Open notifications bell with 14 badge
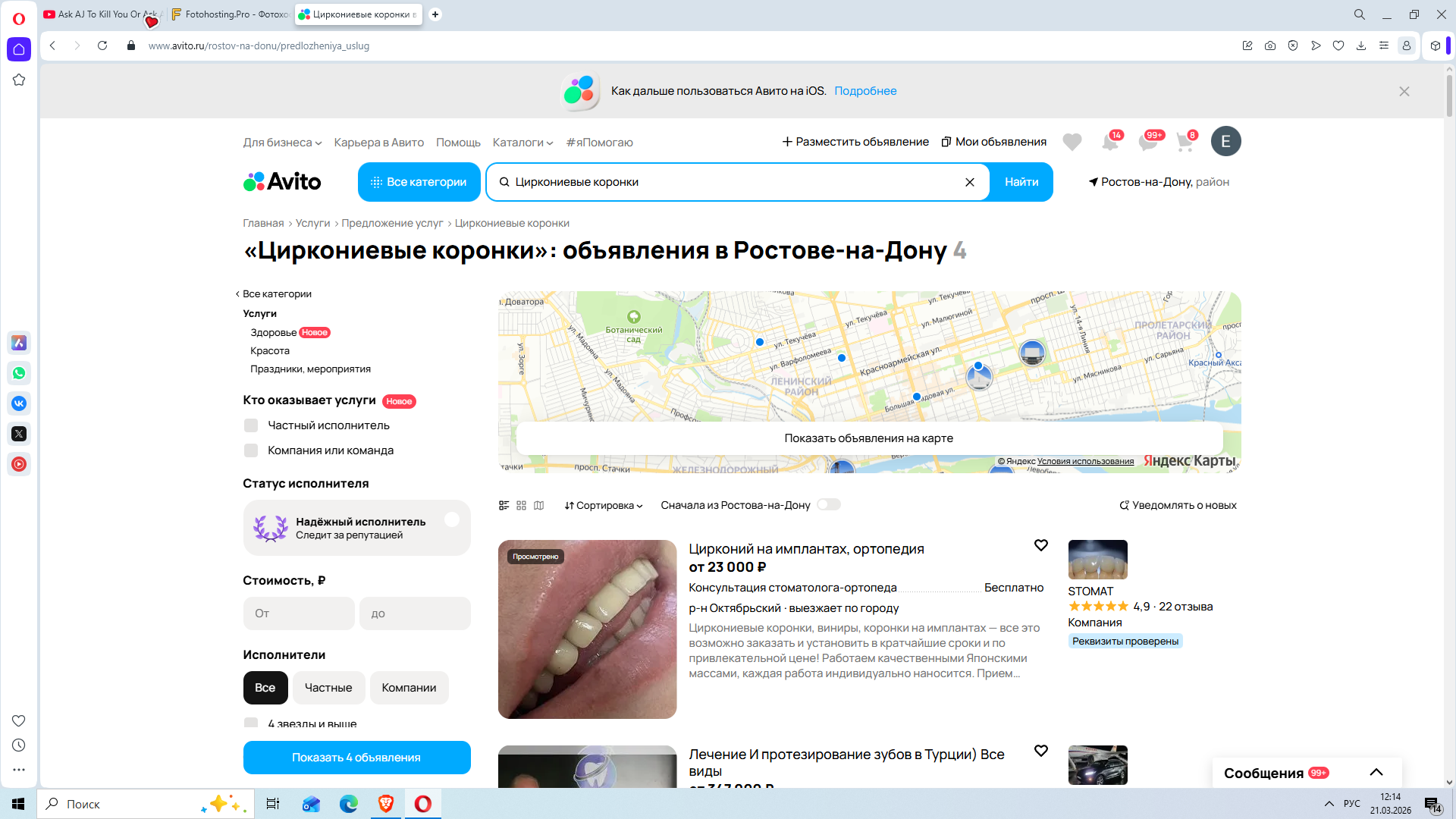The image size is (1456, 819). pyautogui.click(x=1110, y=142)
